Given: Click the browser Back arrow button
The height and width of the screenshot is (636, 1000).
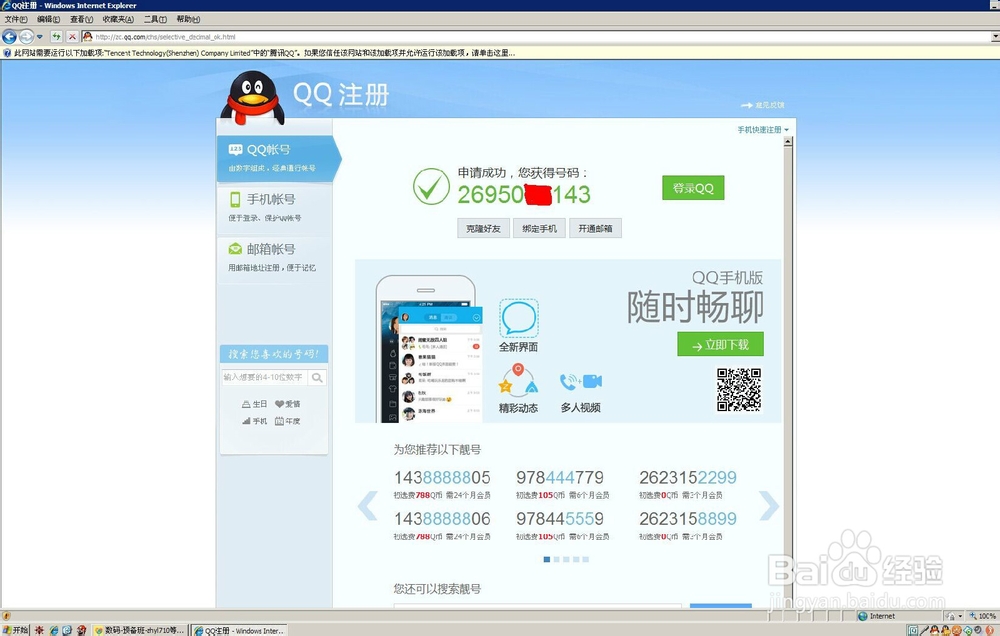Looking at the screenshot, I should pos(10,36).
